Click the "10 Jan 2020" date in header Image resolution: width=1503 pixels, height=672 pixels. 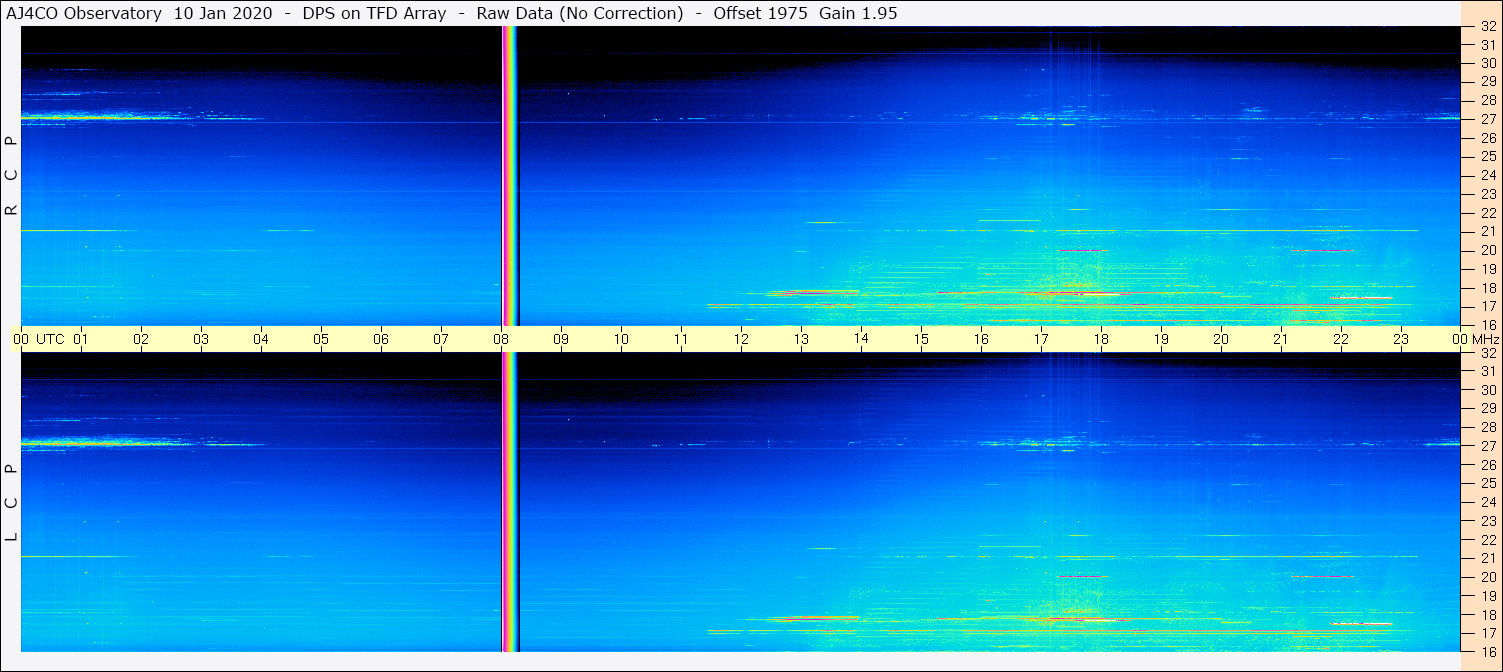222,13
